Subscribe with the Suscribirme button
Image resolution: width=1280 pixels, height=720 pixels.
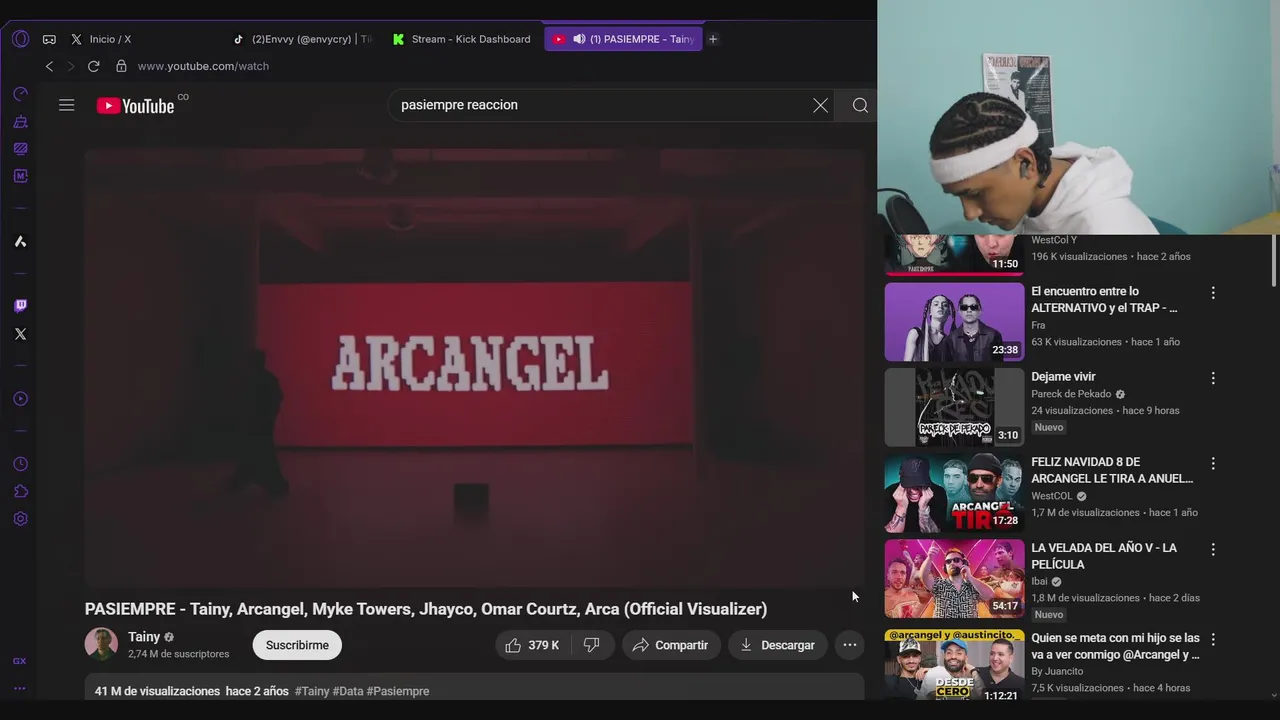tap(297, 645)
